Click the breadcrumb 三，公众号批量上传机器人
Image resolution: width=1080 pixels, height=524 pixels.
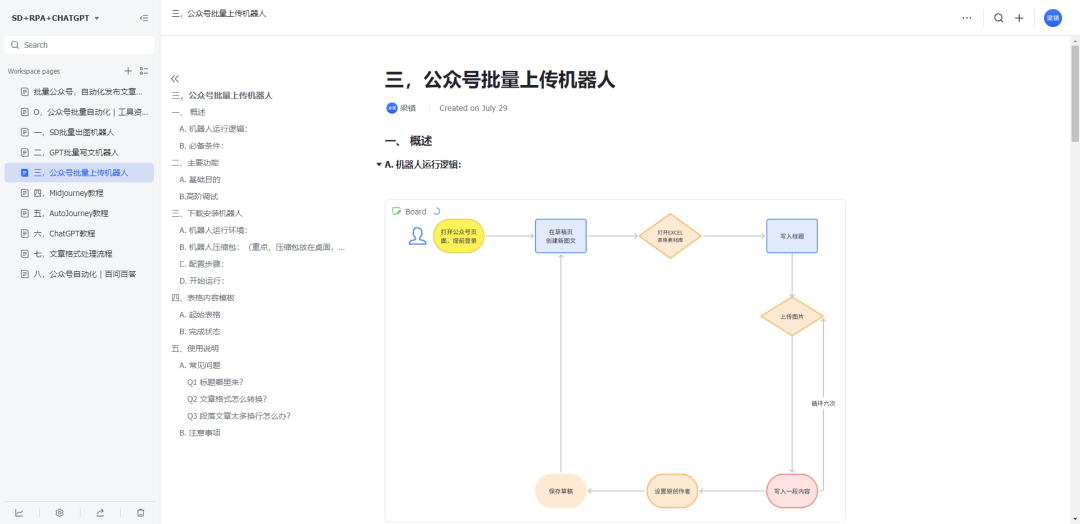click(x=219, y=14)
